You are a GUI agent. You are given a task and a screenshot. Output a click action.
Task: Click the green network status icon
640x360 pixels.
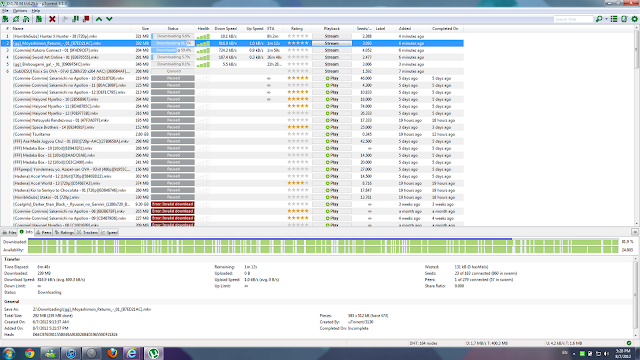pos(629,343)
